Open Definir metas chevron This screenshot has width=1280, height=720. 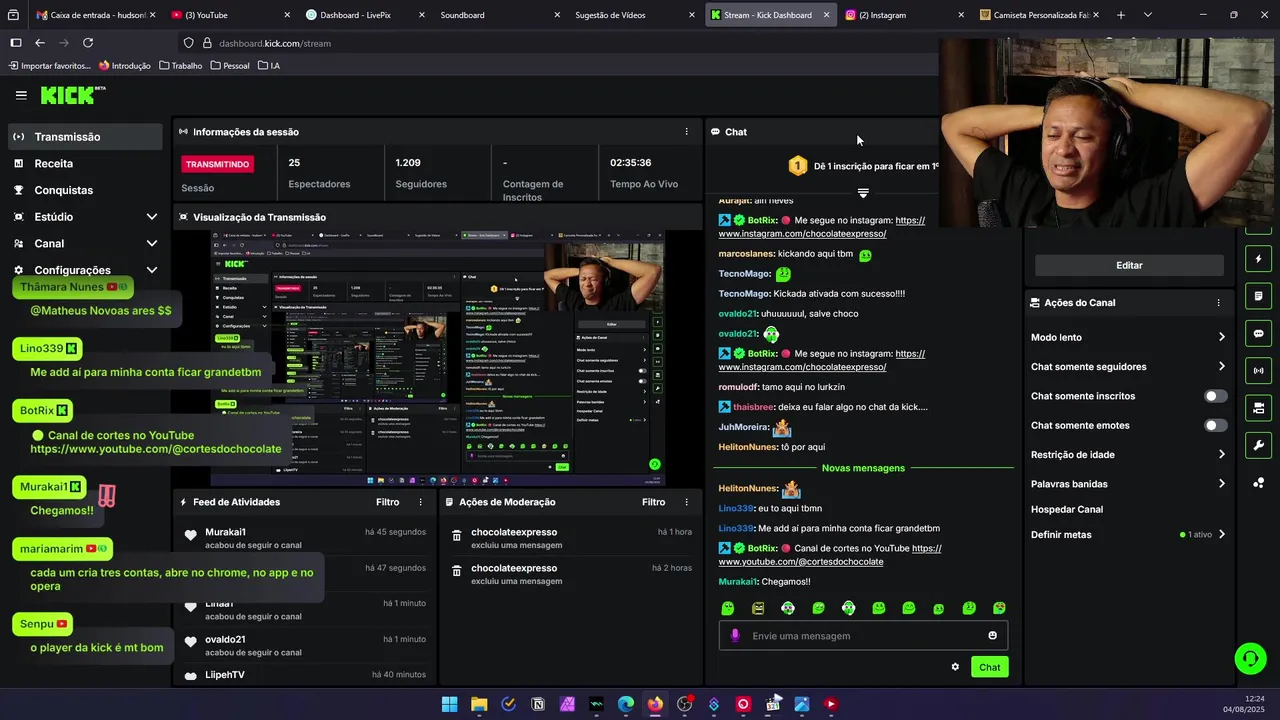(x=1221, y=534)
